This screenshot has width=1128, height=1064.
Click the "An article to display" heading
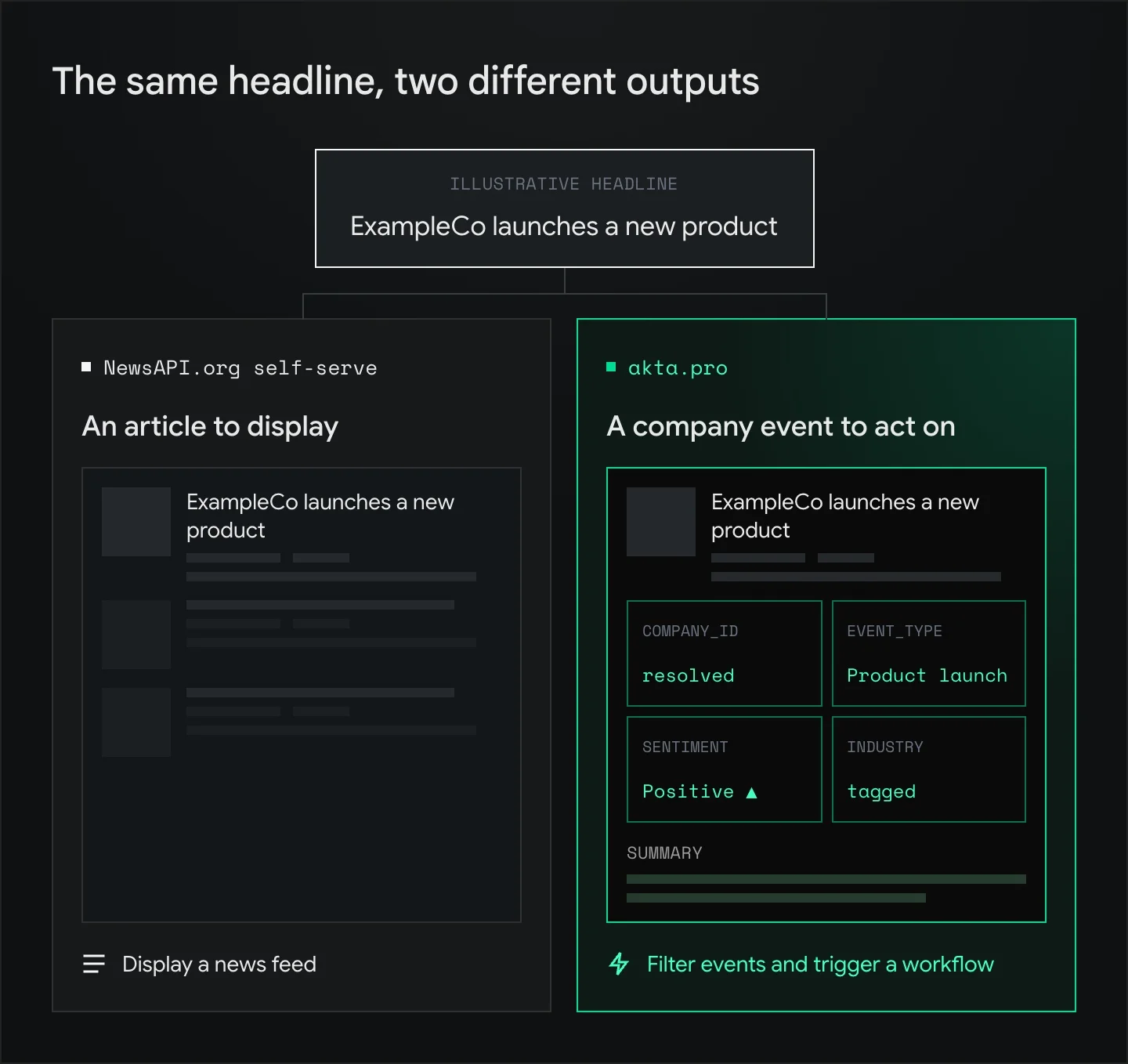click(x=210, y=426)
